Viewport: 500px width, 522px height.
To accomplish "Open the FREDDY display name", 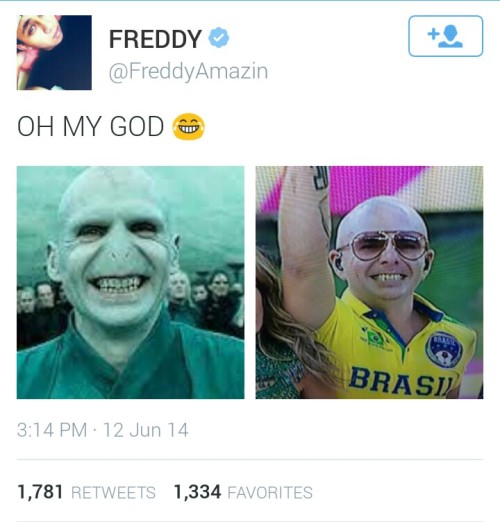I will click(x=155, y=39).
